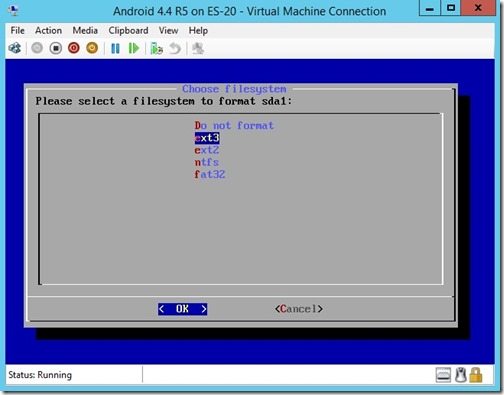Open the Media menu
The width and height of the screenshot is (504, 395).
[85, 31]
